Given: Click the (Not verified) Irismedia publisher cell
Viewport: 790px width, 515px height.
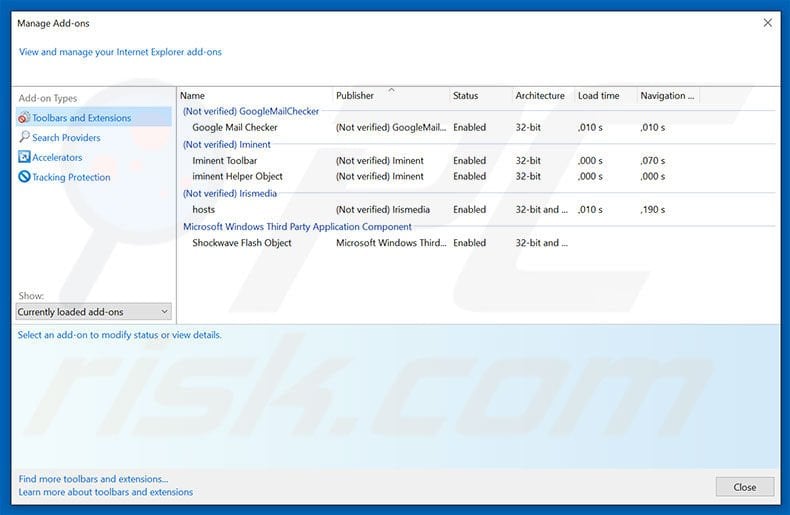Looking at the screenshot, I should [x=383, y=210].
